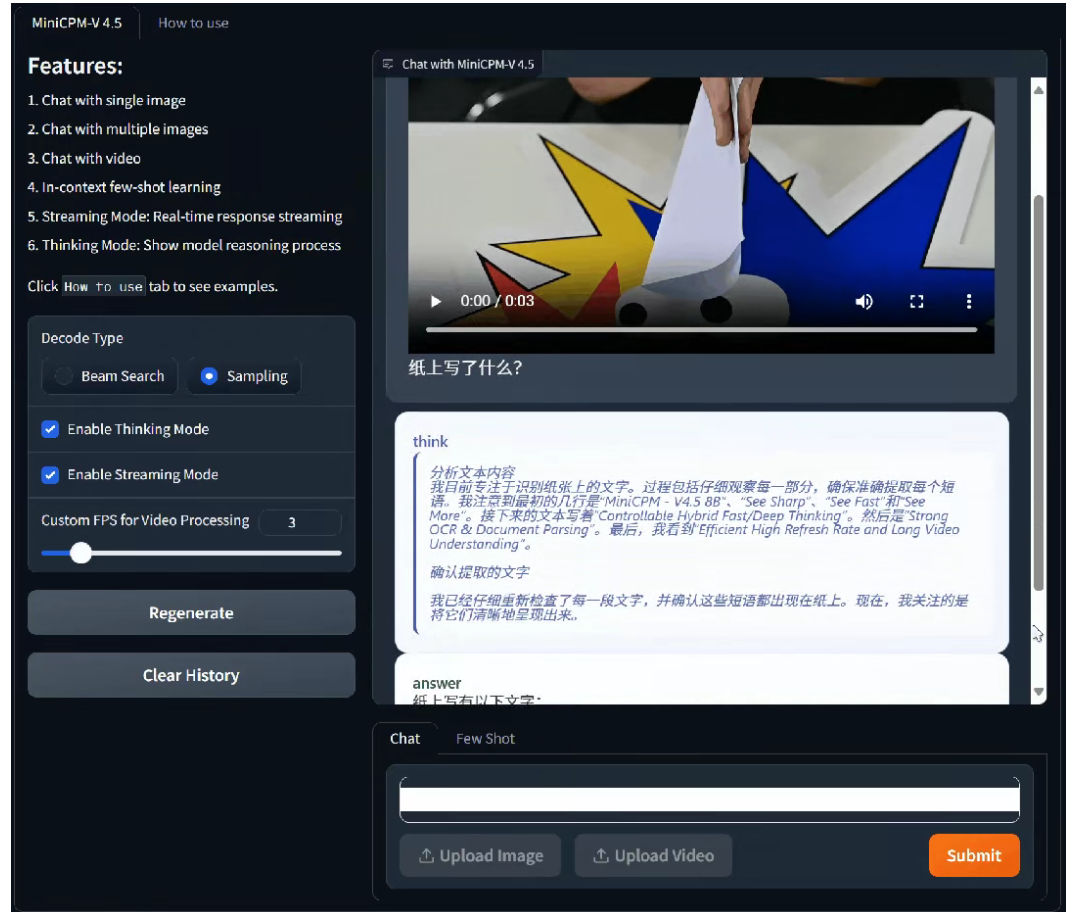Select Sampling decode type

[244, 375]
